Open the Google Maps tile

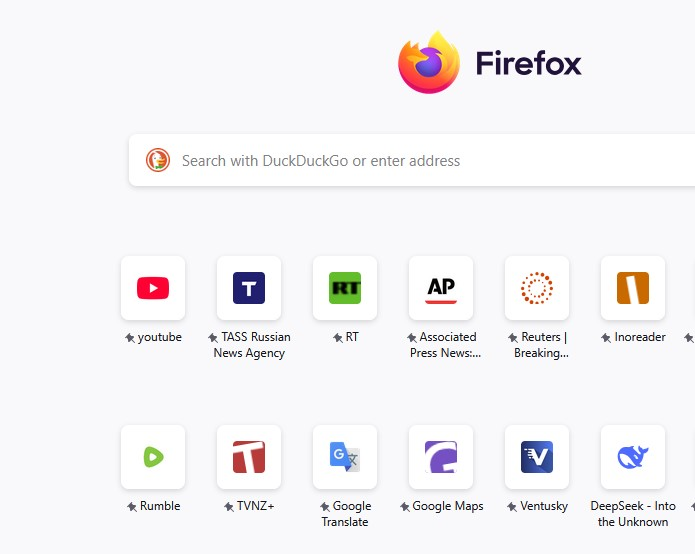[441, 457]
